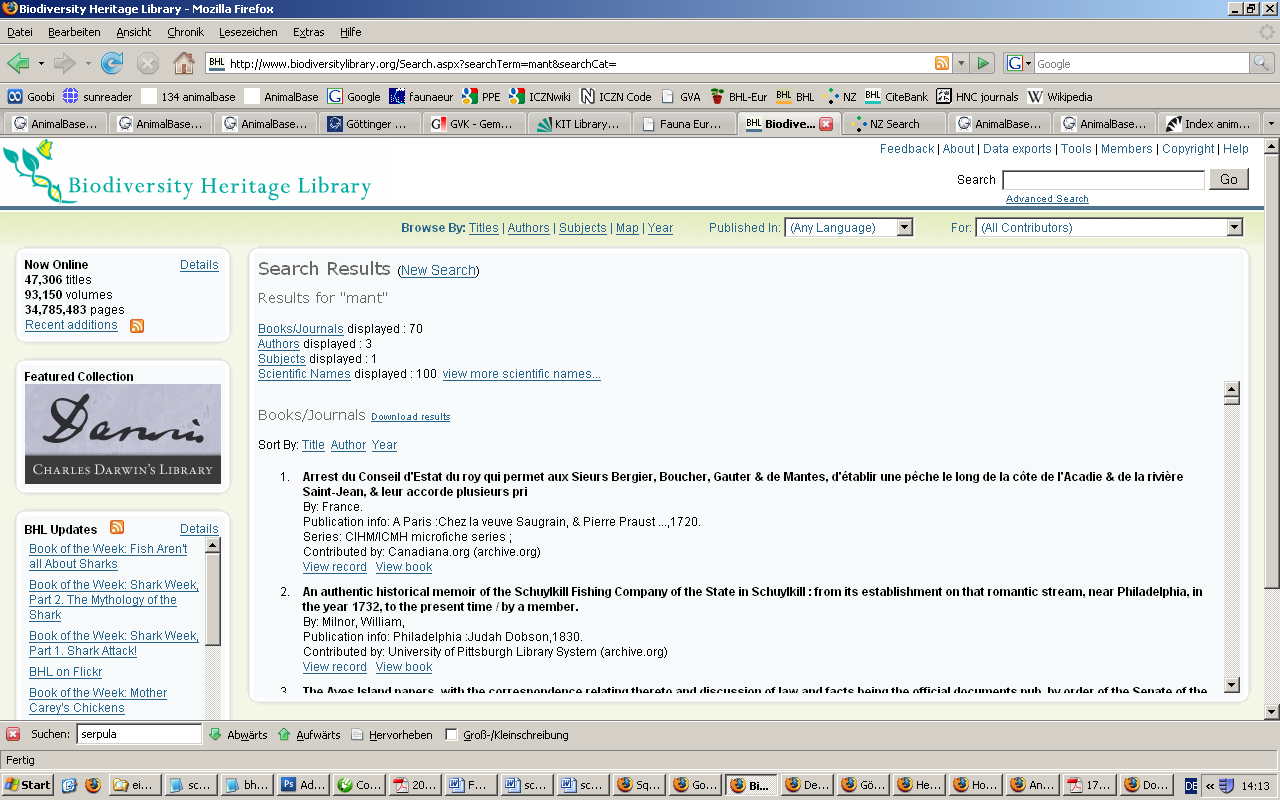Click the back arrow navigation icon
The width and height of the screenshot is (1280, 800).
[18, 63]
